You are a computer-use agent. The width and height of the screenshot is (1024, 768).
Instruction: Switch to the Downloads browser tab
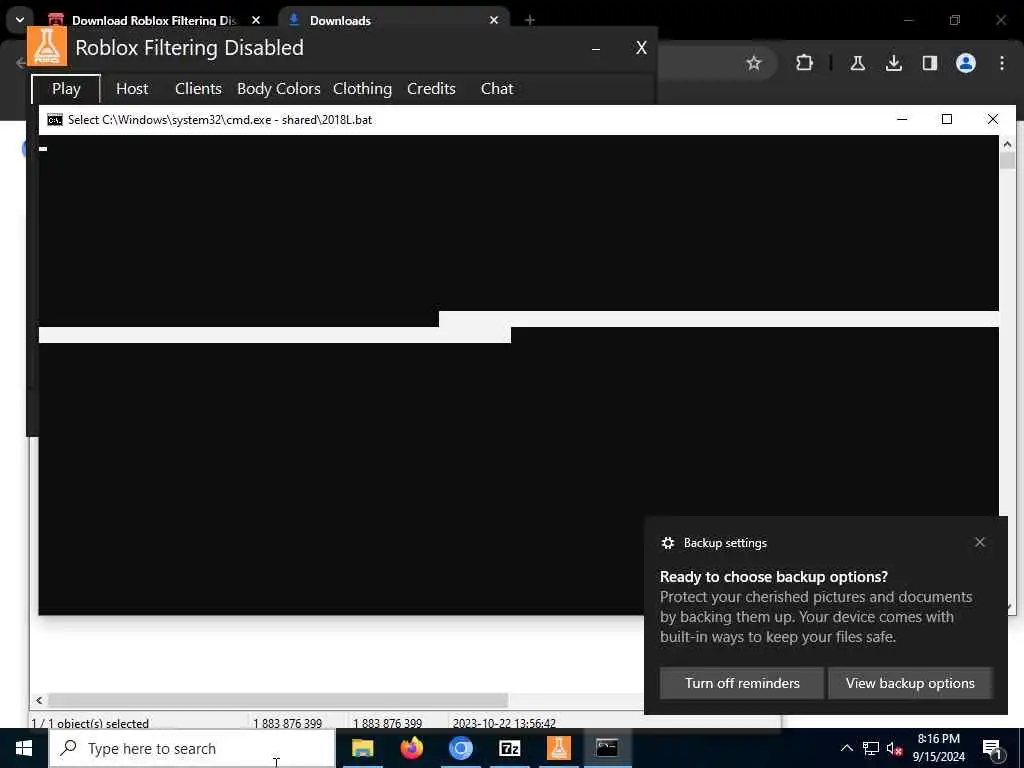coord(394,20)
